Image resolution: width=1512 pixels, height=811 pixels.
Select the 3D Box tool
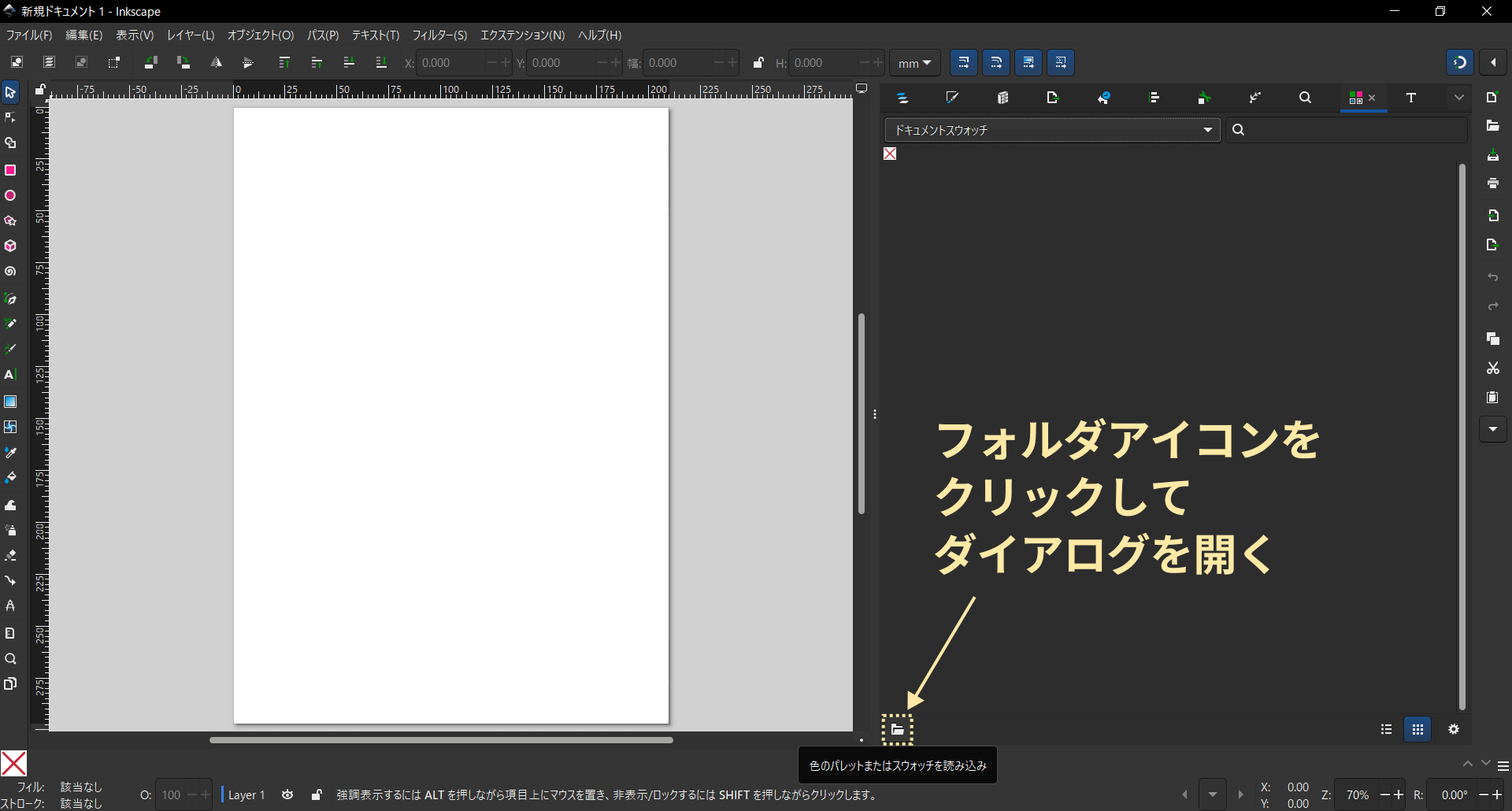coord(10,246)
